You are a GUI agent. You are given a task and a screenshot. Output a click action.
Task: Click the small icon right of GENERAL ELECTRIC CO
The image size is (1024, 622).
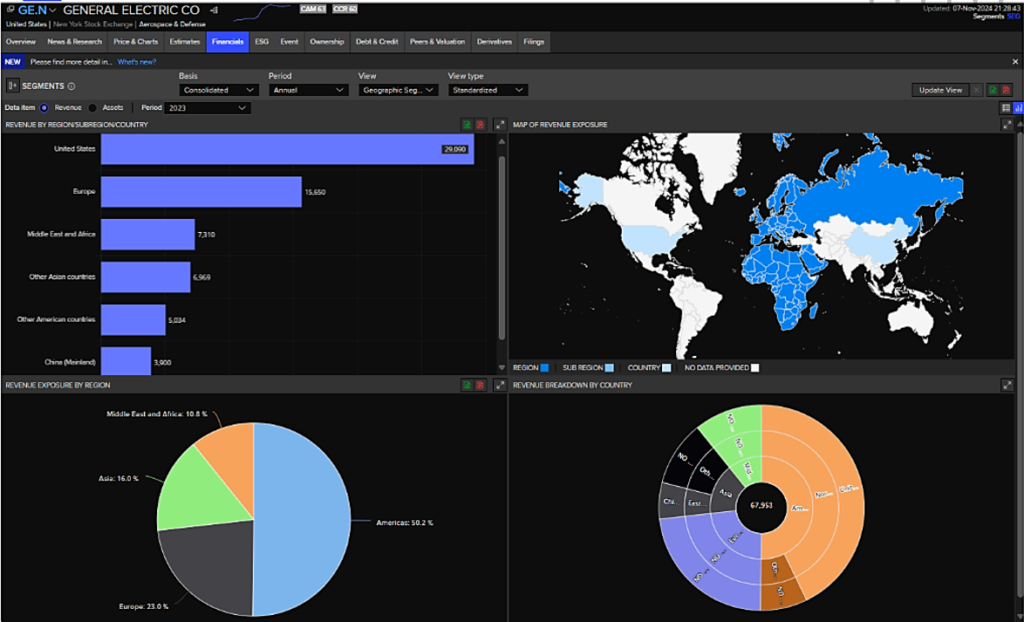click(x=215, y=10)
